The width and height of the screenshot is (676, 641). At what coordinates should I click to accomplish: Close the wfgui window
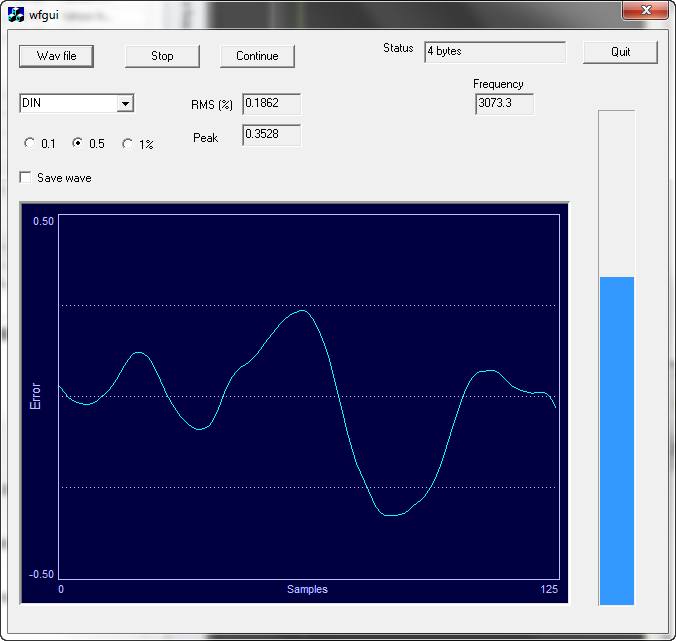[x=645, y=10]
